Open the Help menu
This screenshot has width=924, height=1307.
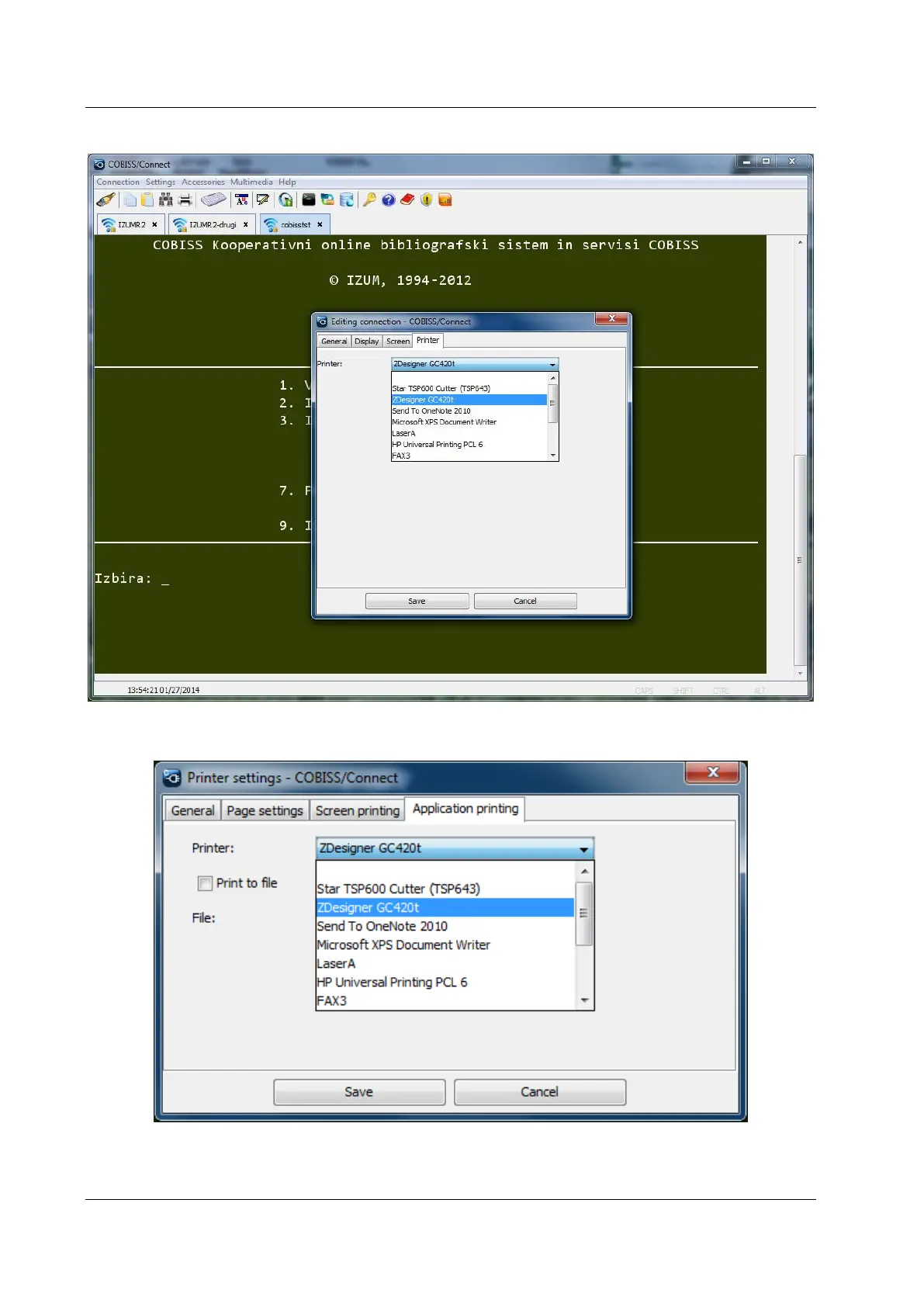287,182
